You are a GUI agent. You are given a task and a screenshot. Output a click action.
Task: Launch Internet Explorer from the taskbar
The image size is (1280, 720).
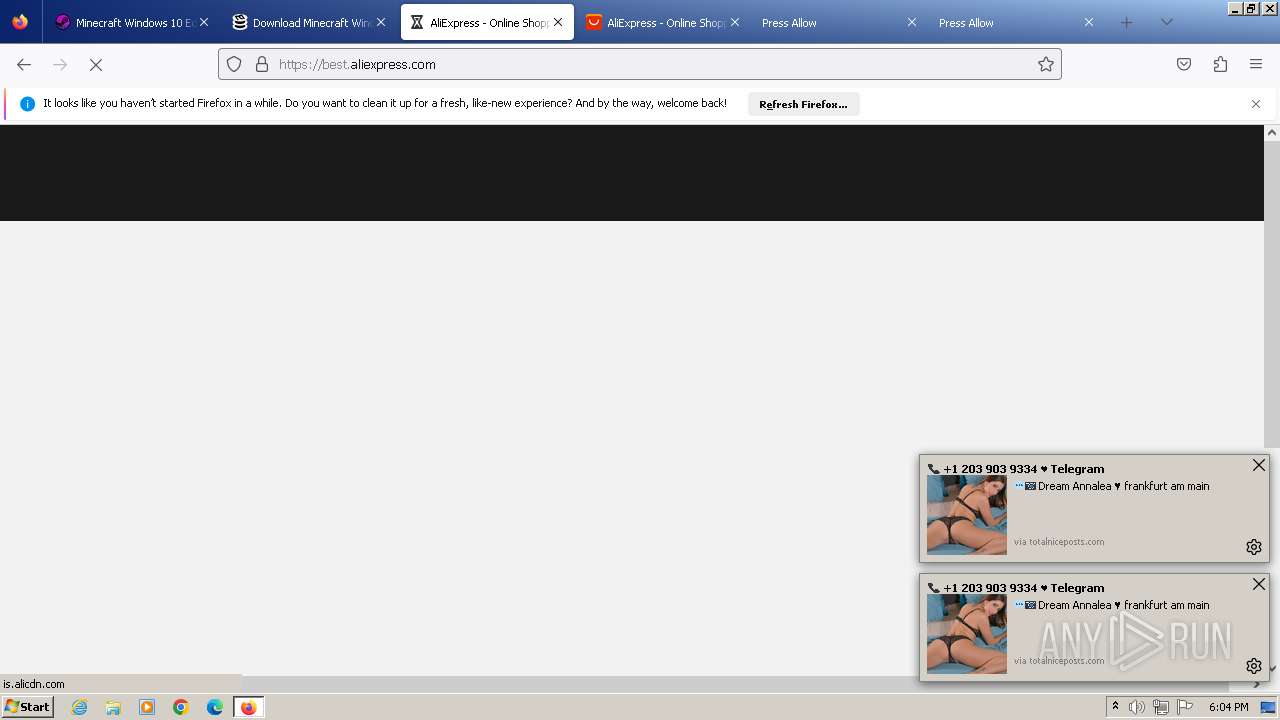80,707
